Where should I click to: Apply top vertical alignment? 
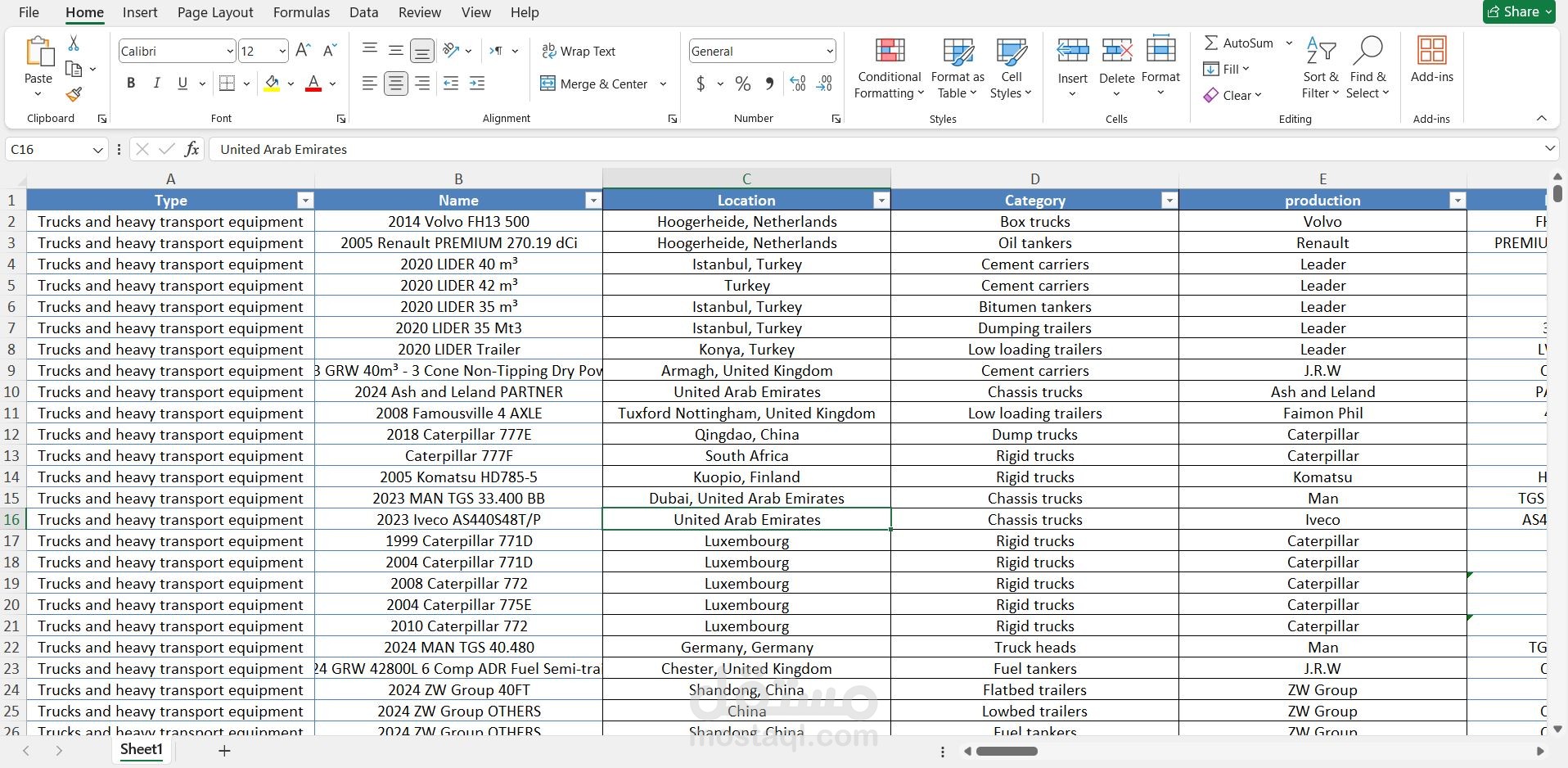pos(370,51)
